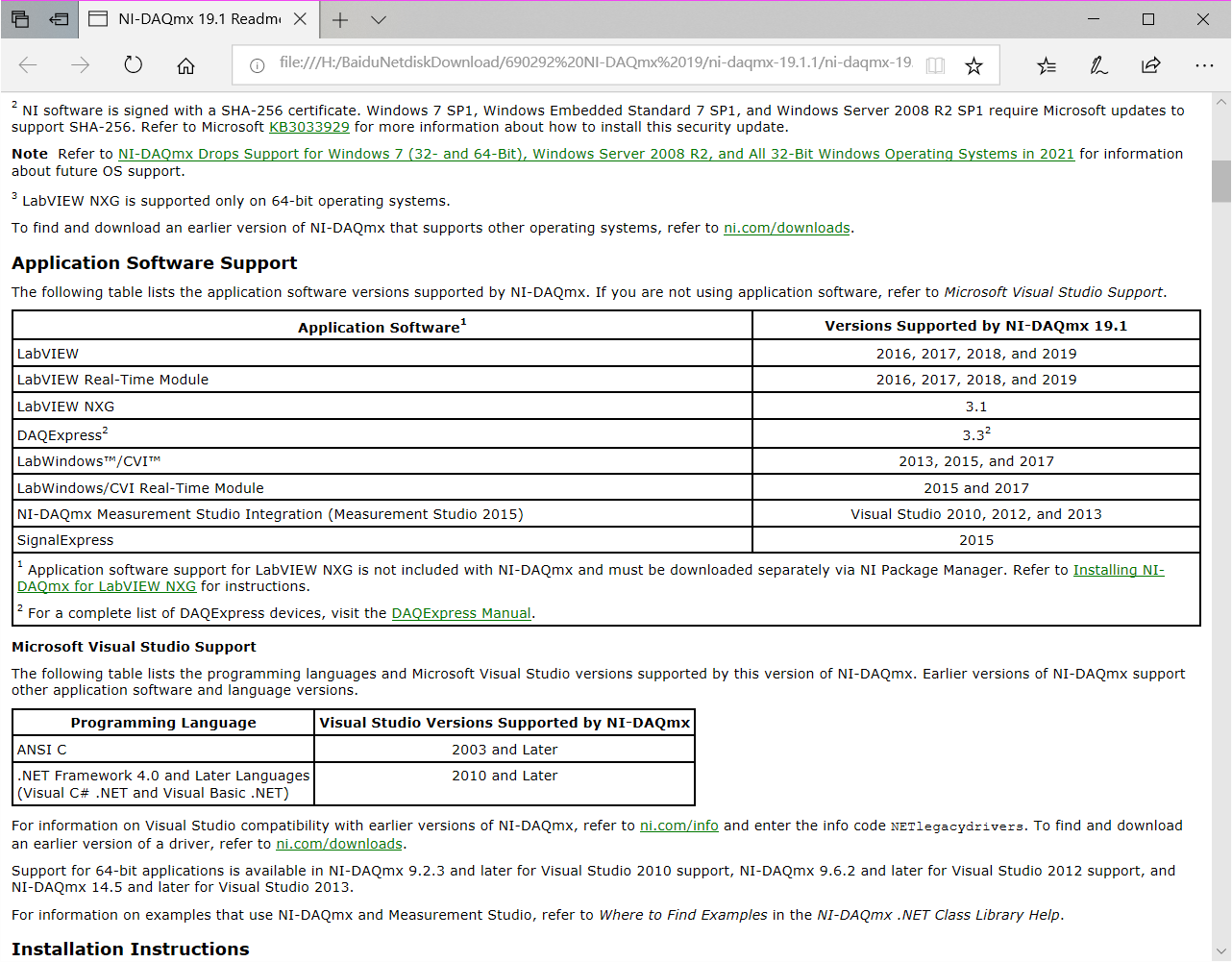Open the KB3033929 link
Screen dimensions: 1232x962
[309, 127]
